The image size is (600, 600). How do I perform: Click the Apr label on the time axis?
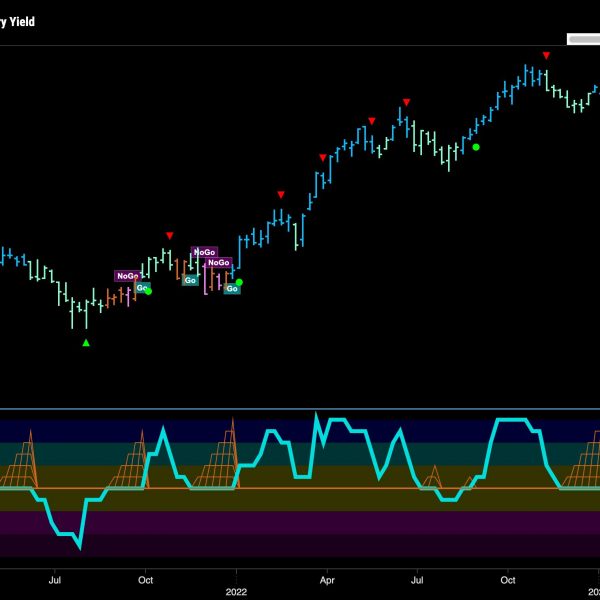pyautogui.click(x=327, y=580)
